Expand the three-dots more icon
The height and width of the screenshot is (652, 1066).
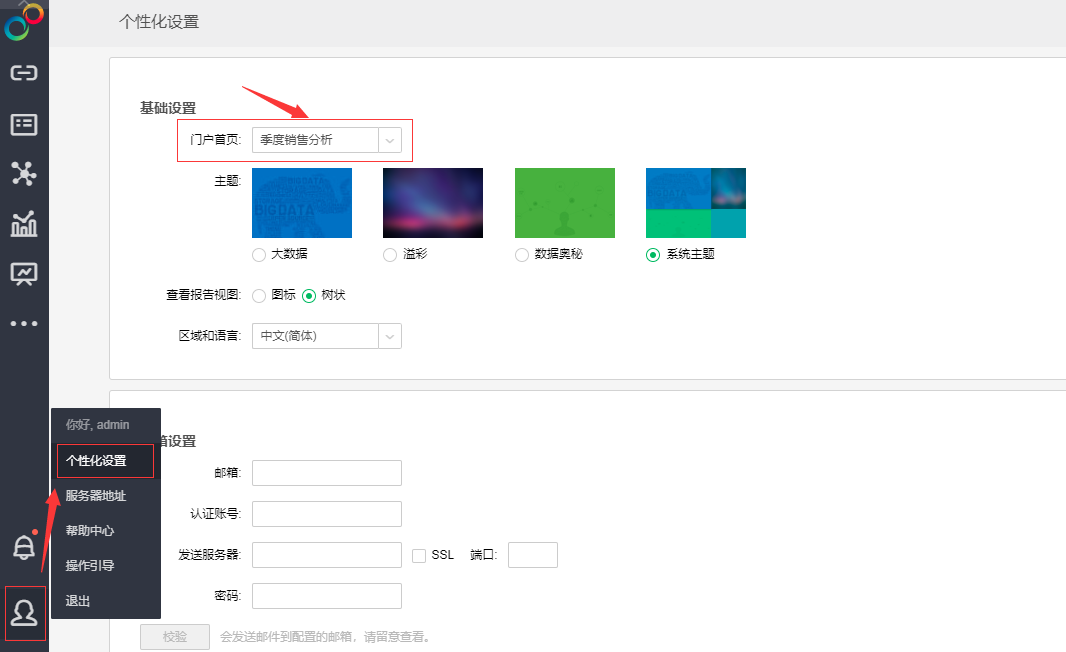click(24, 323)
